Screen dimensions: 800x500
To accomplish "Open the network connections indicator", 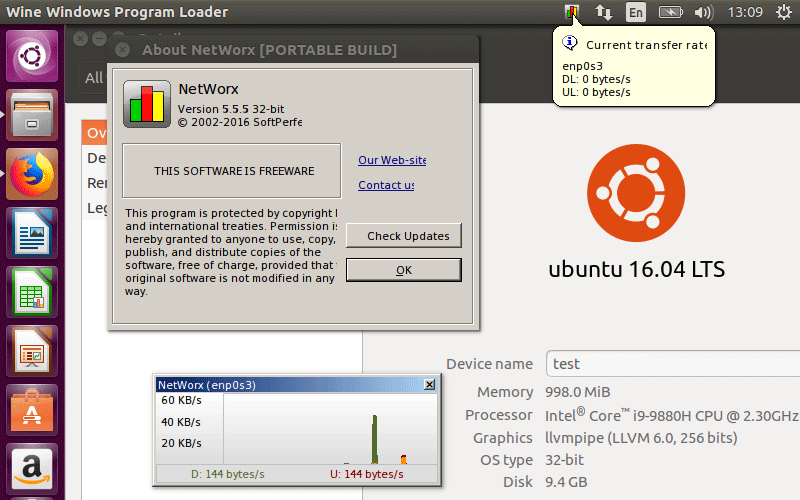I will [604, 12].
